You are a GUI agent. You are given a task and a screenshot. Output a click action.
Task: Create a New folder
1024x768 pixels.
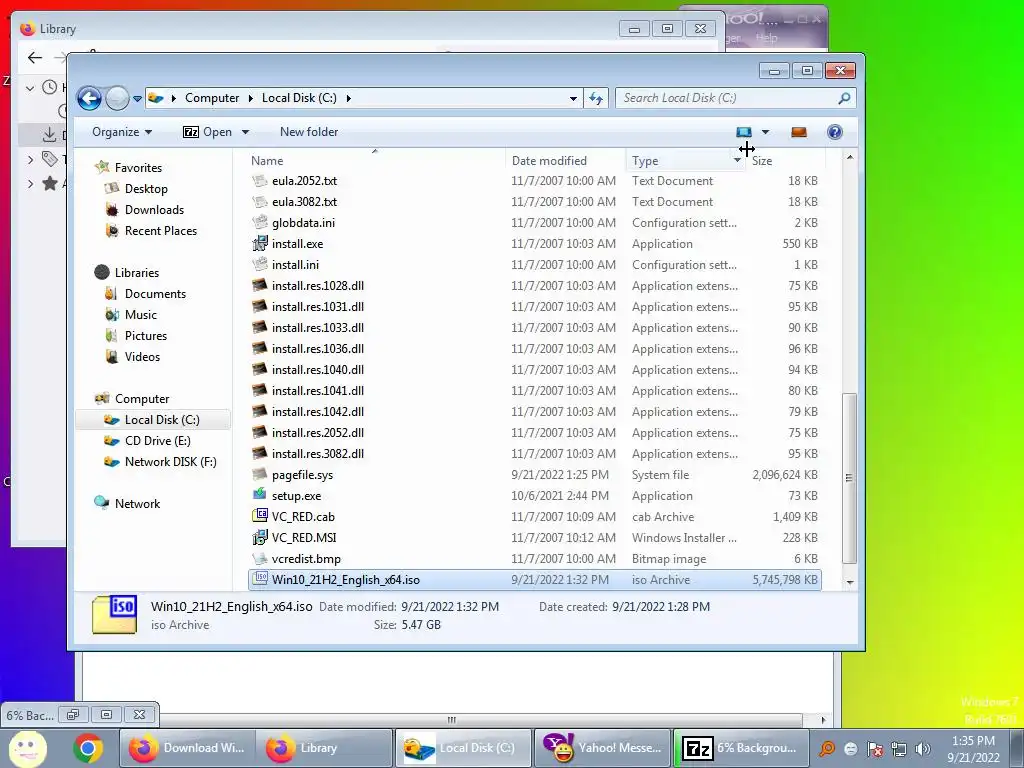click(309, 132)
